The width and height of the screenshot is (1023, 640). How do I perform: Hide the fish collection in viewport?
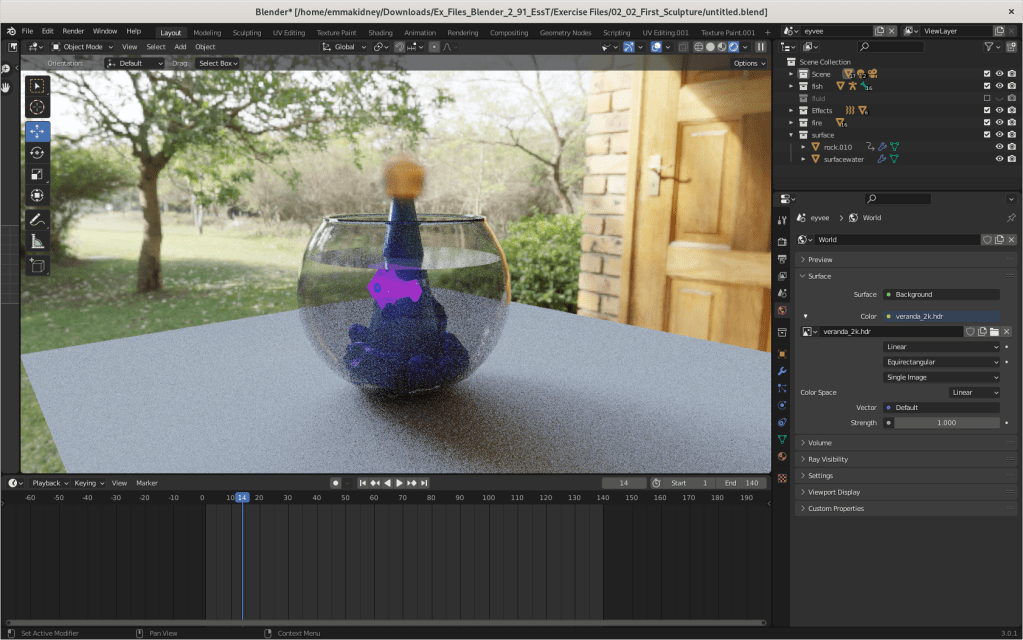coord(1000,86)
